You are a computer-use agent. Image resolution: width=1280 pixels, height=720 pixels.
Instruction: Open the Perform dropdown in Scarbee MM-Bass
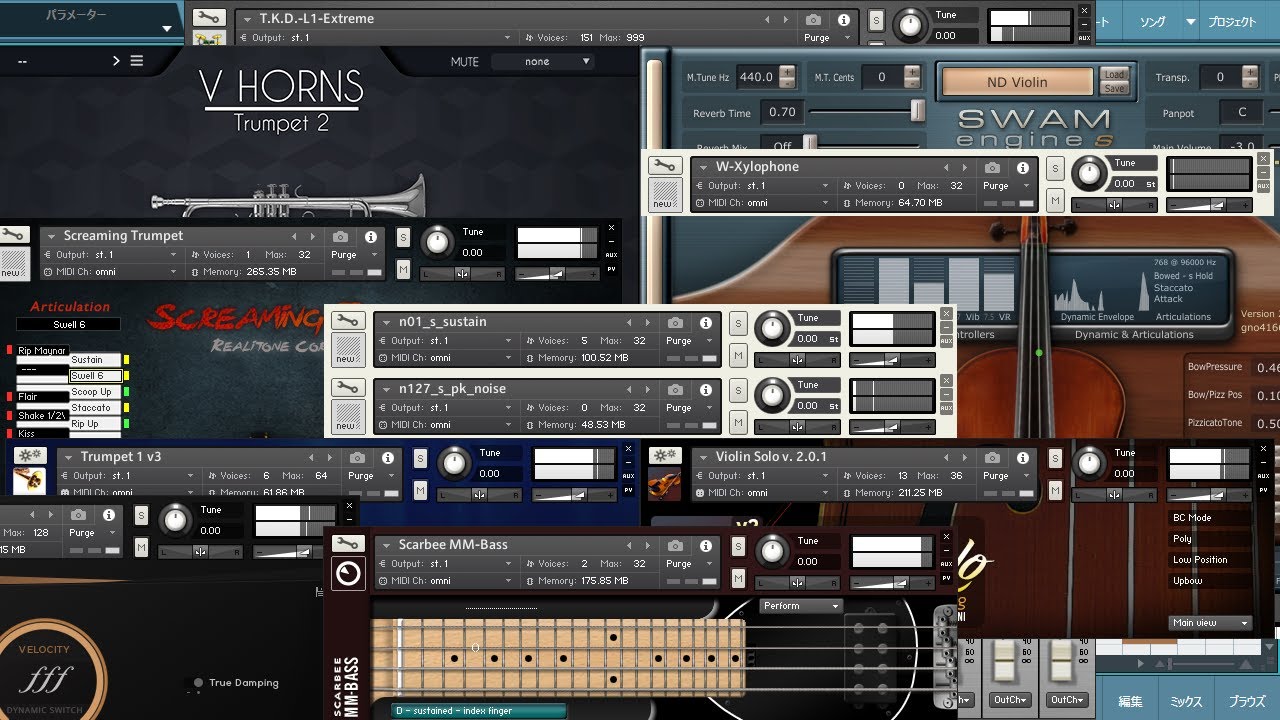(x=802, y=606)
